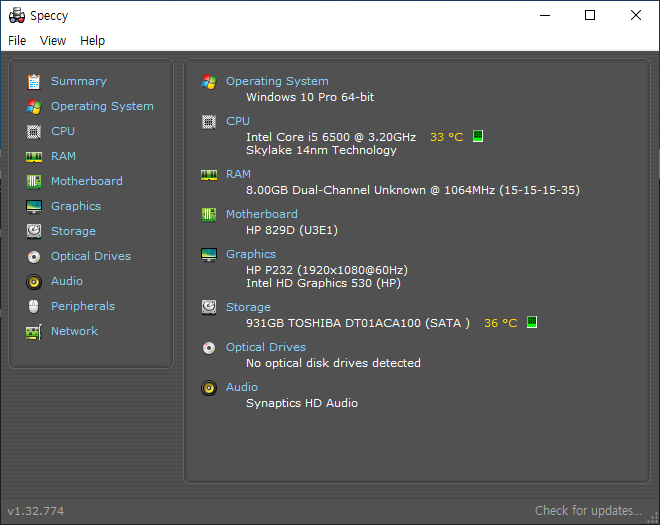Select Operating System in the sidebar
This screenshot has width=660, height=525.
102,106
